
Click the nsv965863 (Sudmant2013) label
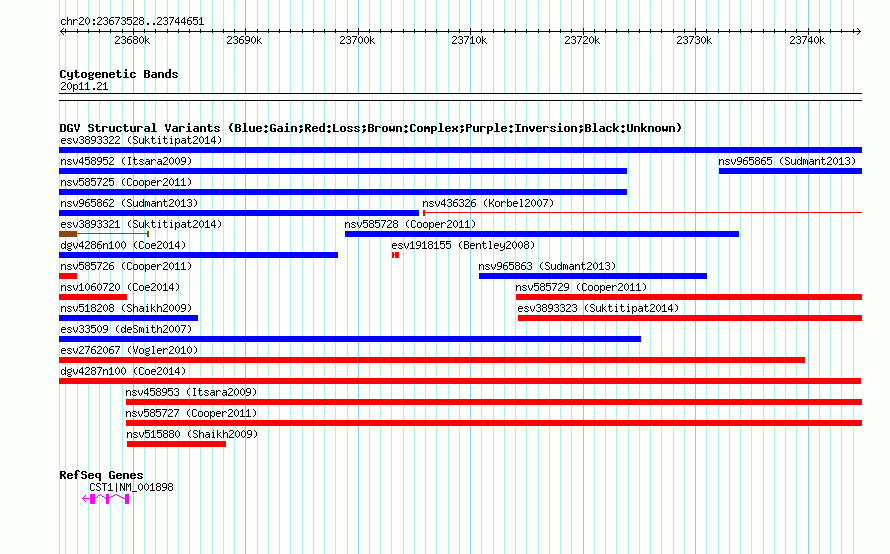click(547, 266)
